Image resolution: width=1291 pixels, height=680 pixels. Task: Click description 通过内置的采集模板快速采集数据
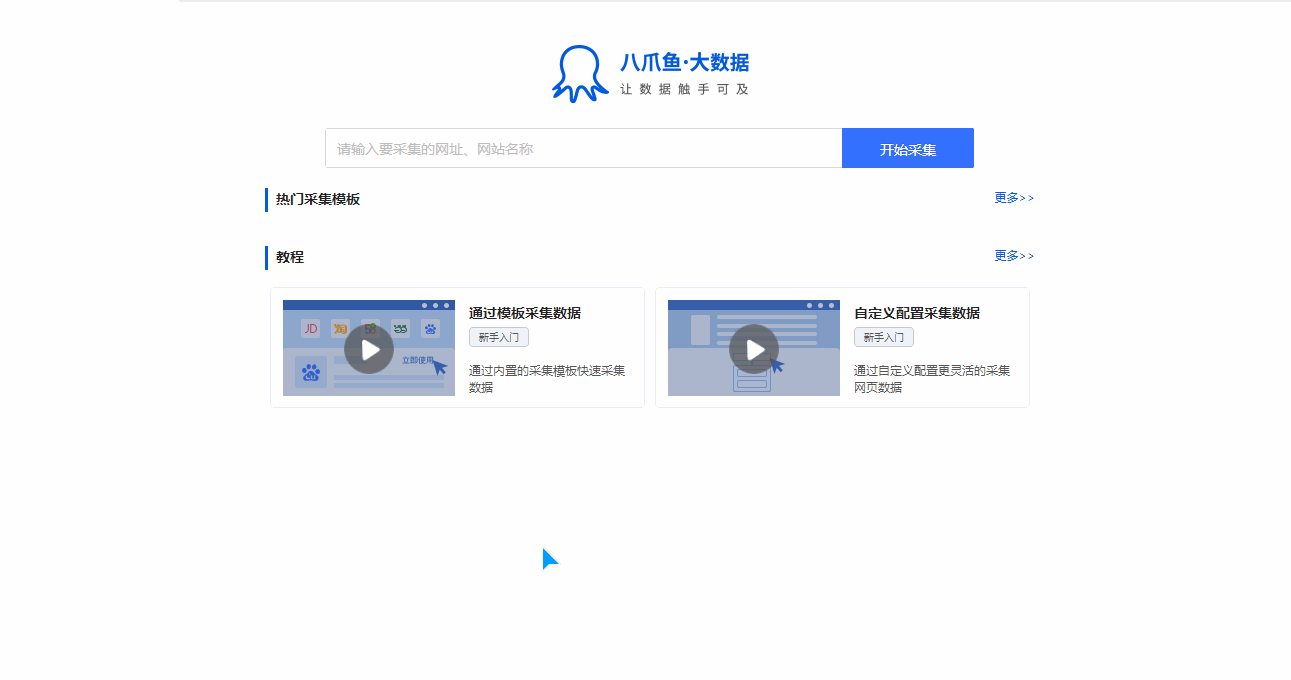click(547, 378)
